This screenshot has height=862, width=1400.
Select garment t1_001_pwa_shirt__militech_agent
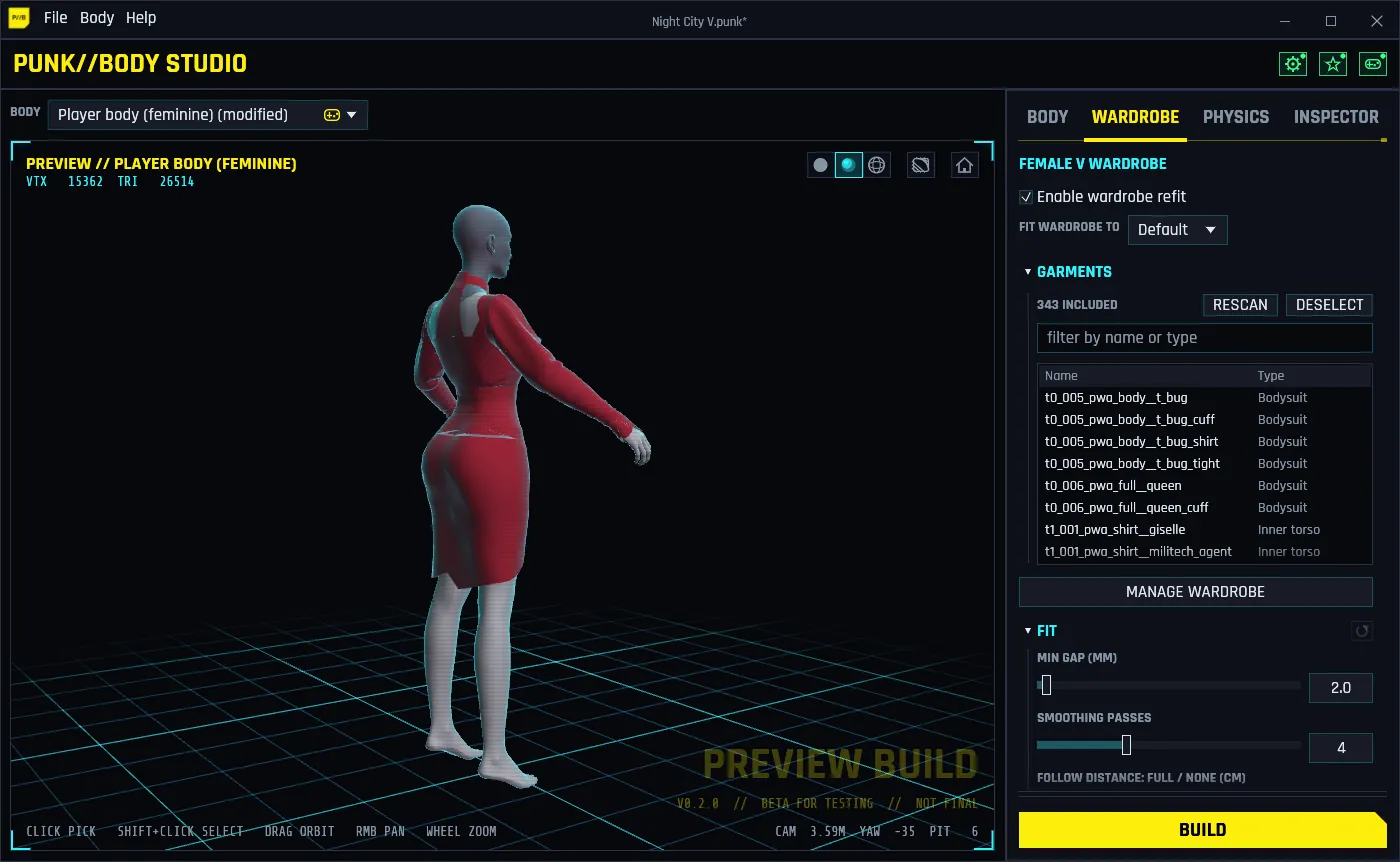click(1204, 552)
